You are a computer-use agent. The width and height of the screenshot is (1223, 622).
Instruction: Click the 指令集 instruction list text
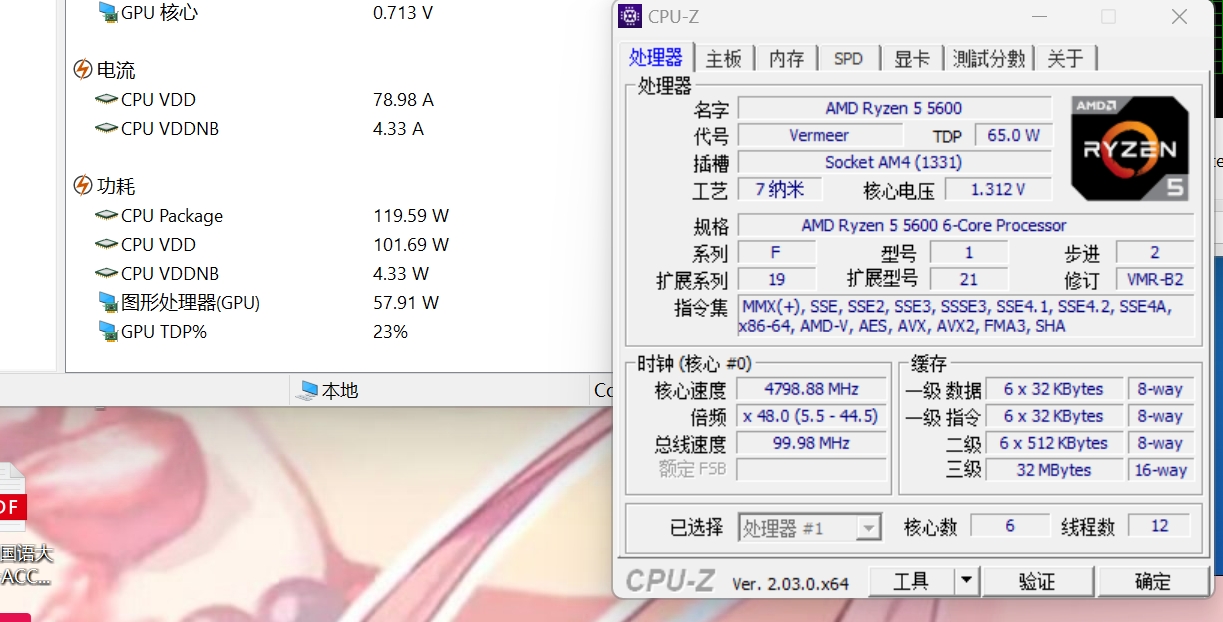point(965,316)
